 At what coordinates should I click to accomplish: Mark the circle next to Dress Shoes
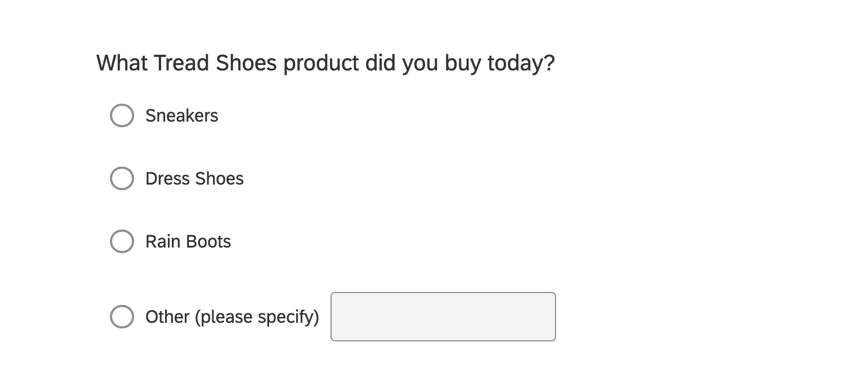pos(122,178)
